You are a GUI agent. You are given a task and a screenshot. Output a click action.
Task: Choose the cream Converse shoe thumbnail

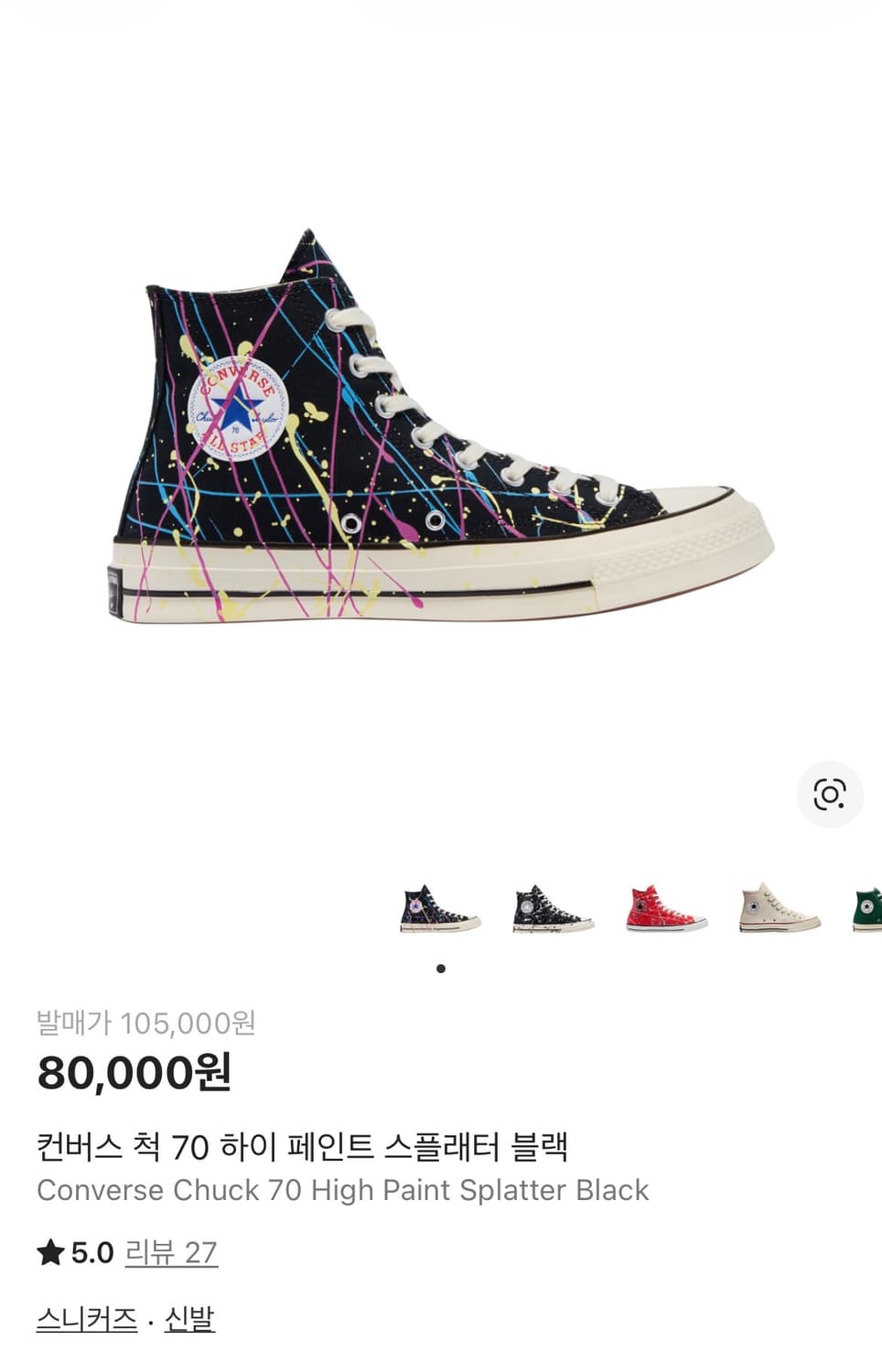[x=780, y=909]
